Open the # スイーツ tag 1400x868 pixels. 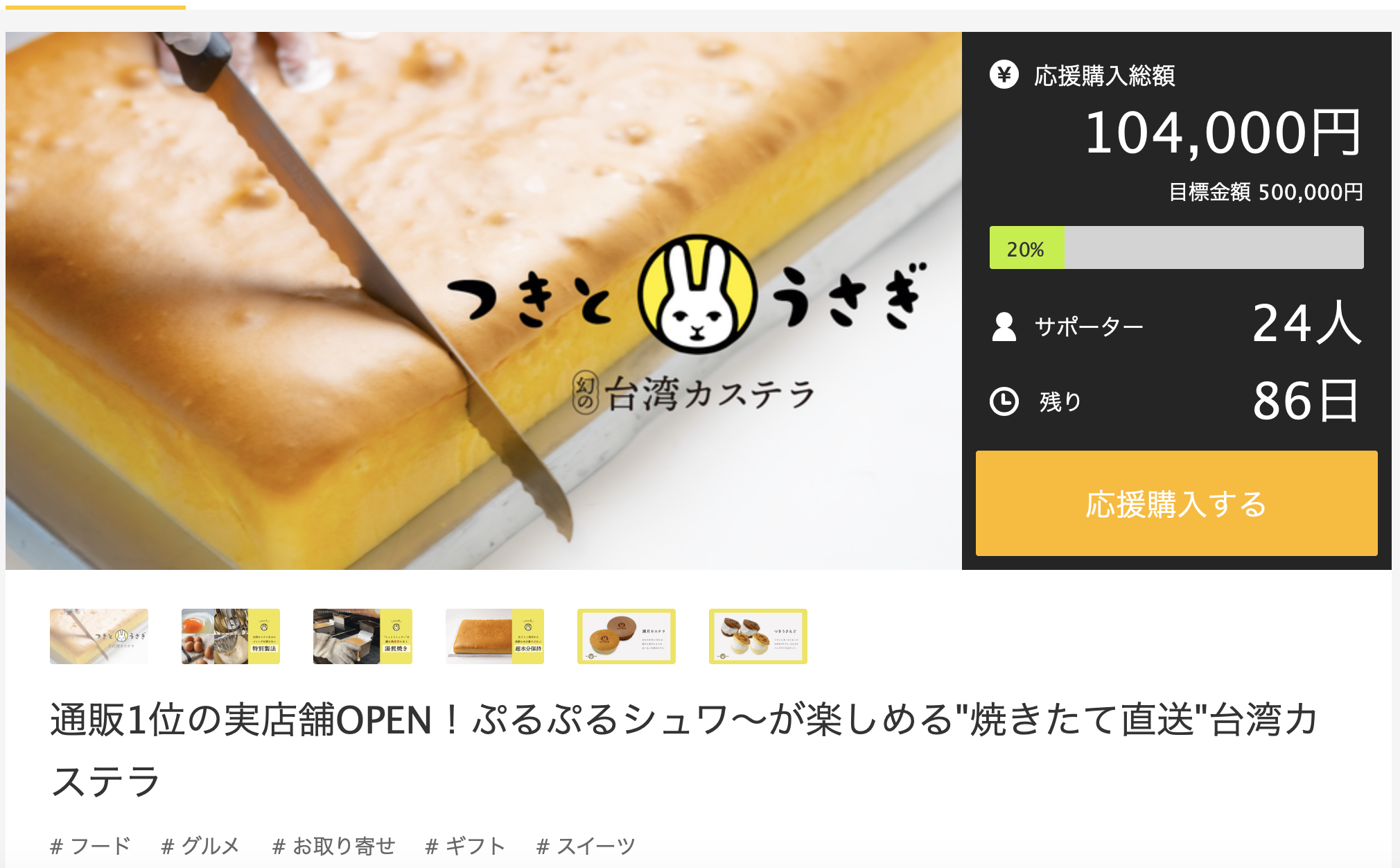pyautogui.click(x=586, y=846)
